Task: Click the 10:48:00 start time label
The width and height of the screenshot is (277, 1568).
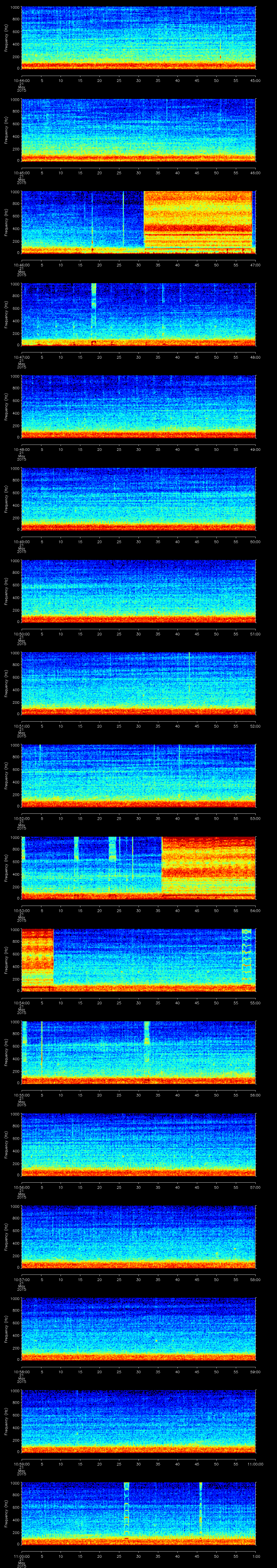Action: (21, 449)
